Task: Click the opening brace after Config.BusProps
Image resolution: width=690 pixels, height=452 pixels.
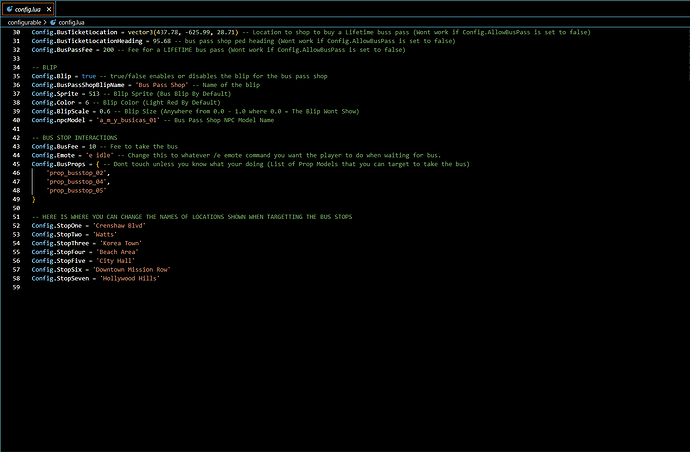Action: coord(98,164)
